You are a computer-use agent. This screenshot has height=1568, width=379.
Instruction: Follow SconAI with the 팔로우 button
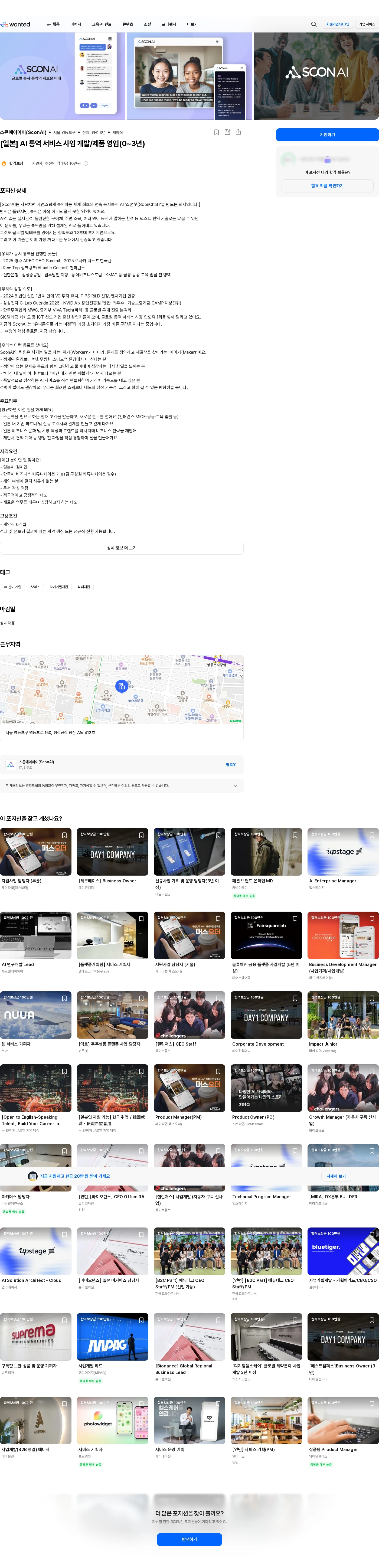(x=231, y=765)
